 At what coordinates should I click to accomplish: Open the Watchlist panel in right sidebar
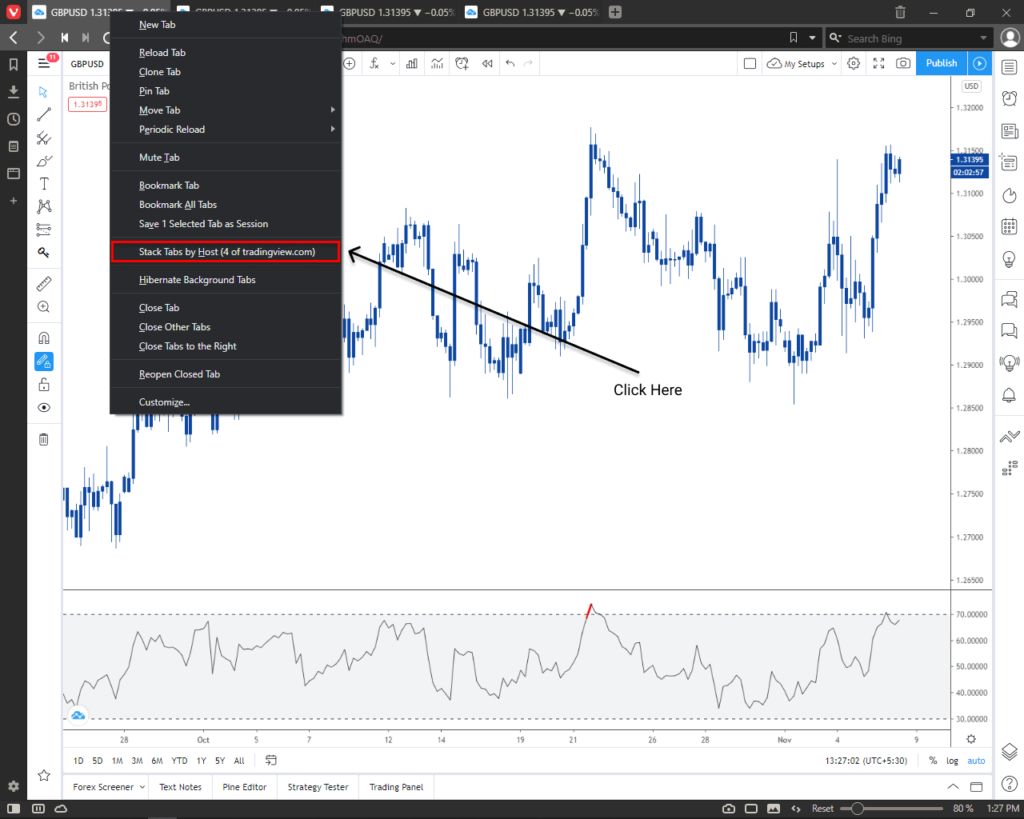(x=1009, y=67)
